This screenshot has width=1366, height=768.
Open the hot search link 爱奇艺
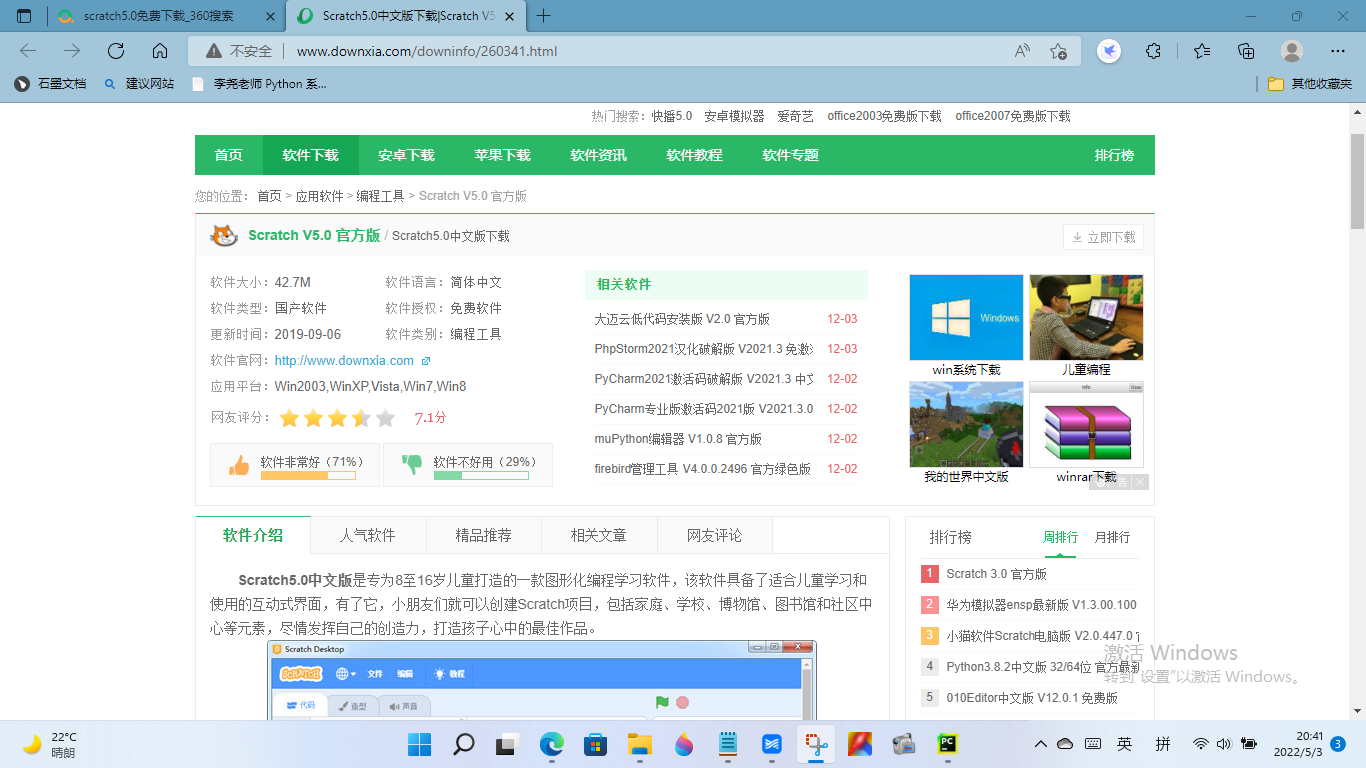[796, 116]
